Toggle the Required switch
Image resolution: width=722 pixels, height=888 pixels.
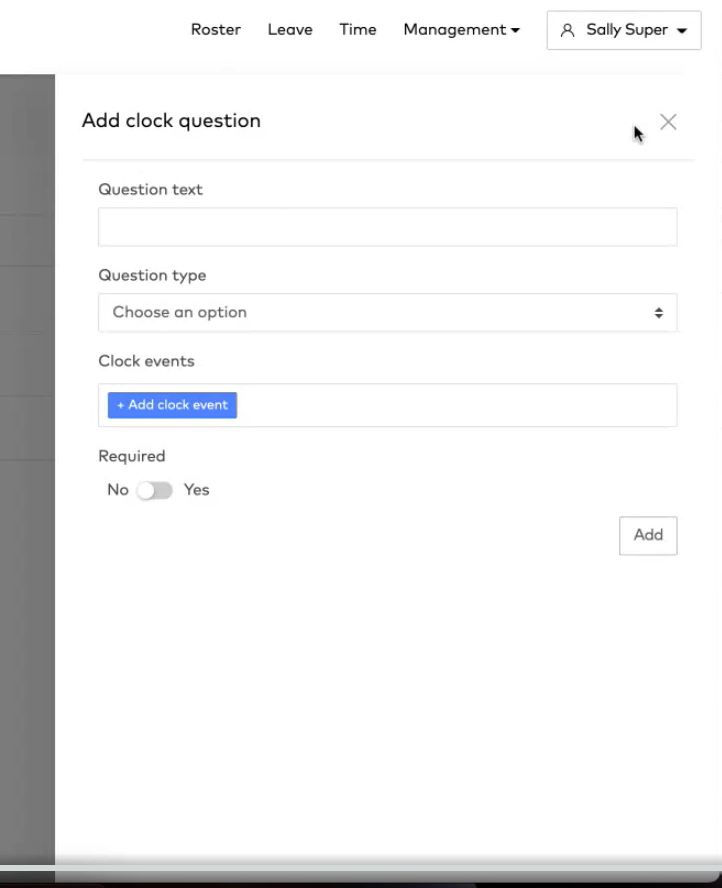pos(155,490)
